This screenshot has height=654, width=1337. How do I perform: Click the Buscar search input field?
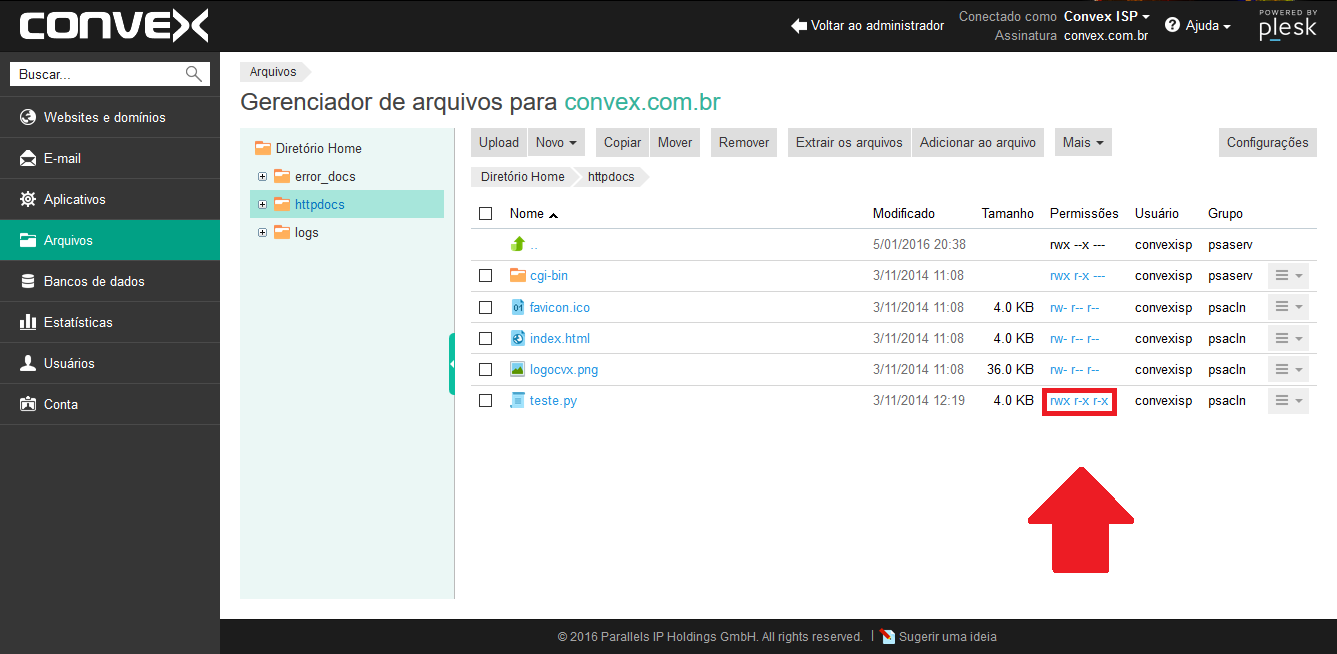110,74
